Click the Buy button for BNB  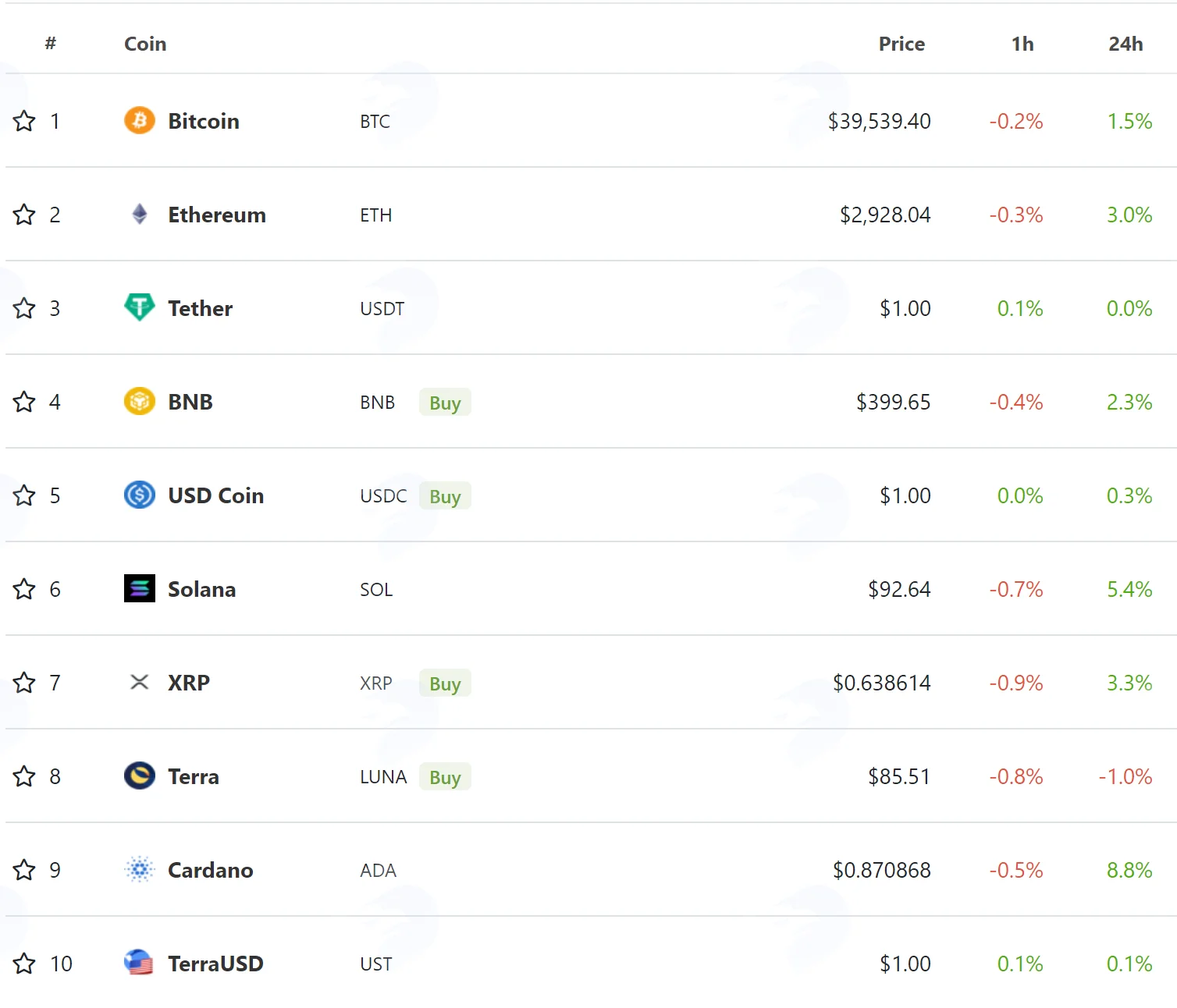445,402
